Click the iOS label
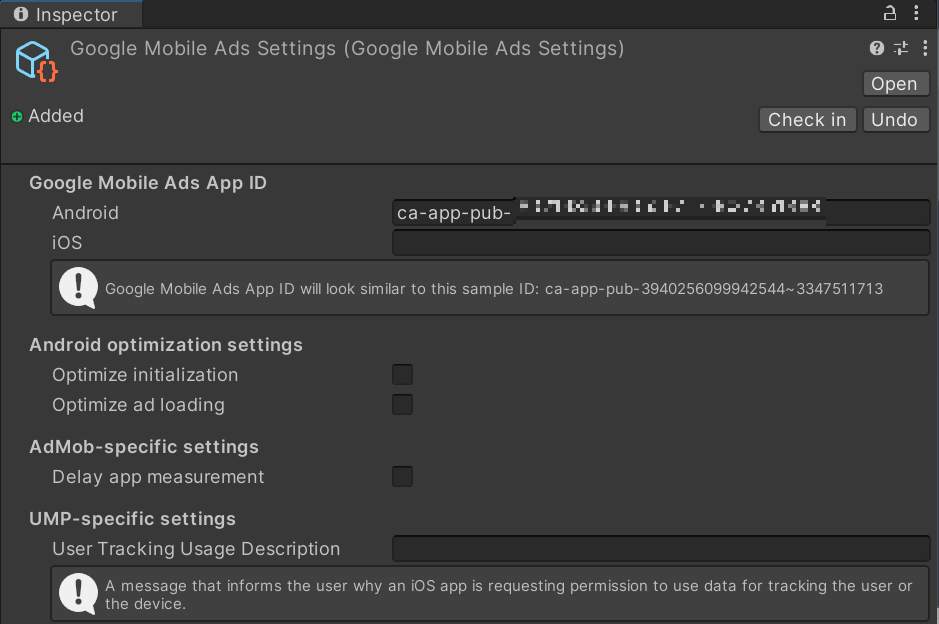The height and width of the screenshot is (624, 939). (67, 243)
